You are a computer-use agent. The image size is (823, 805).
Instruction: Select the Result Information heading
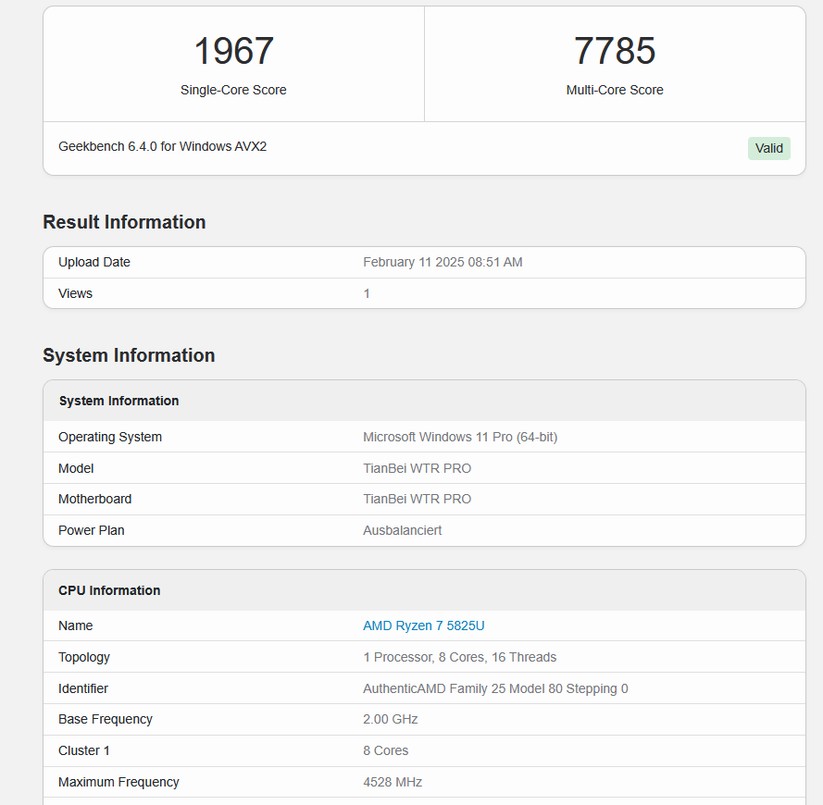pyautogui.click(x=124, y=222)
